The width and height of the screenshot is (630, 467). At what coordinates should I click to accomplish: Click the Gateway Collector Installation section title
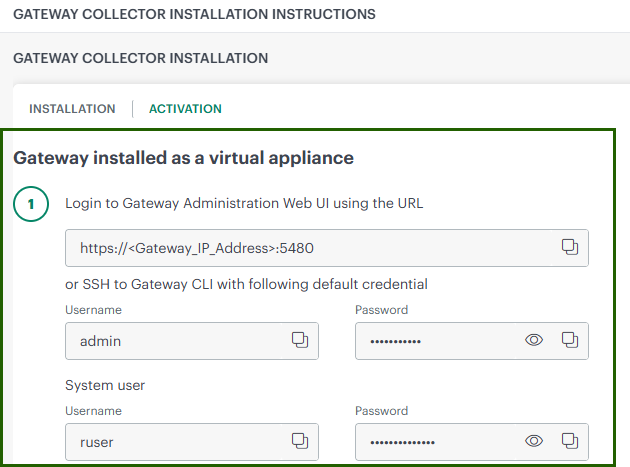tap(140, 58)
